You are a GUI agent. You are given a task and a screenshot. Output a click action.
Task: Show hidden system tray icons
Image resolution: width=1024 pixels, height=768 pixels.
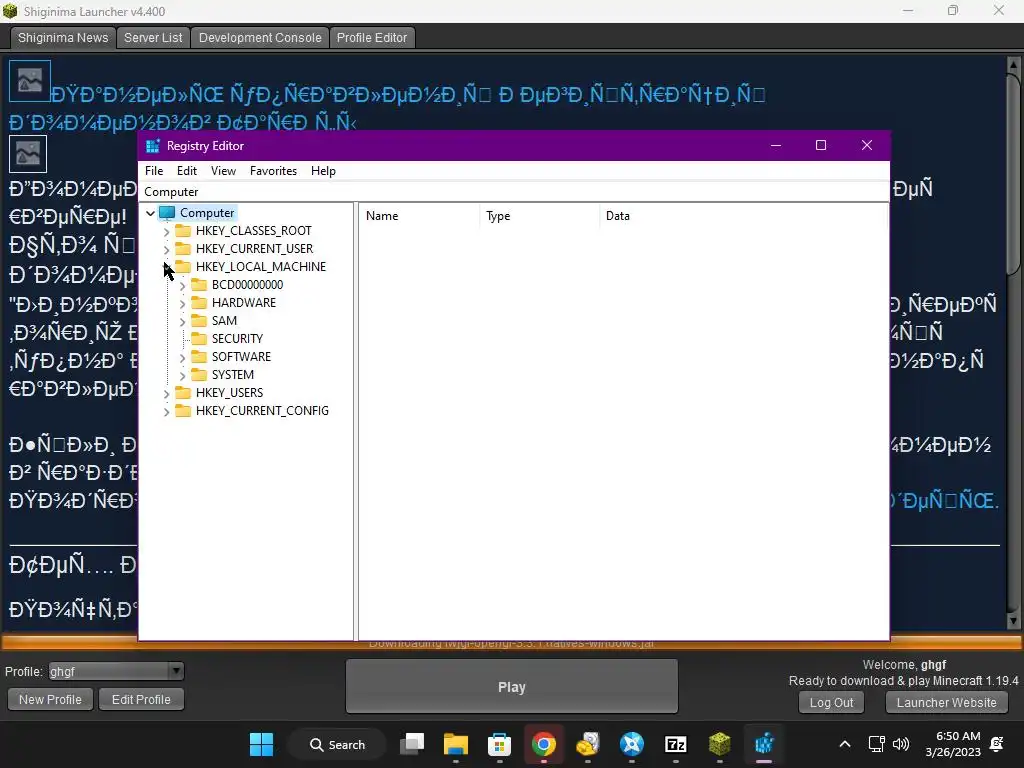[x=844, y=744]
